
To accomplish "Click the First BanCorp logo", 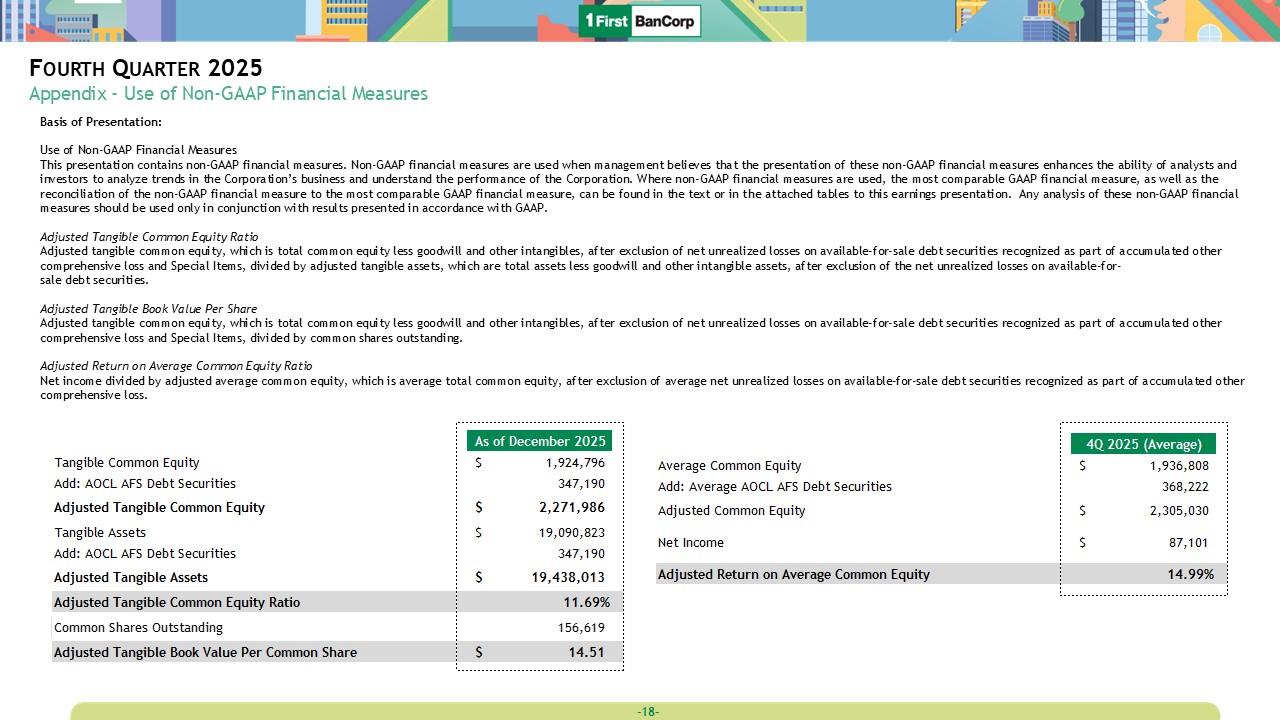I will click(640, 21).
